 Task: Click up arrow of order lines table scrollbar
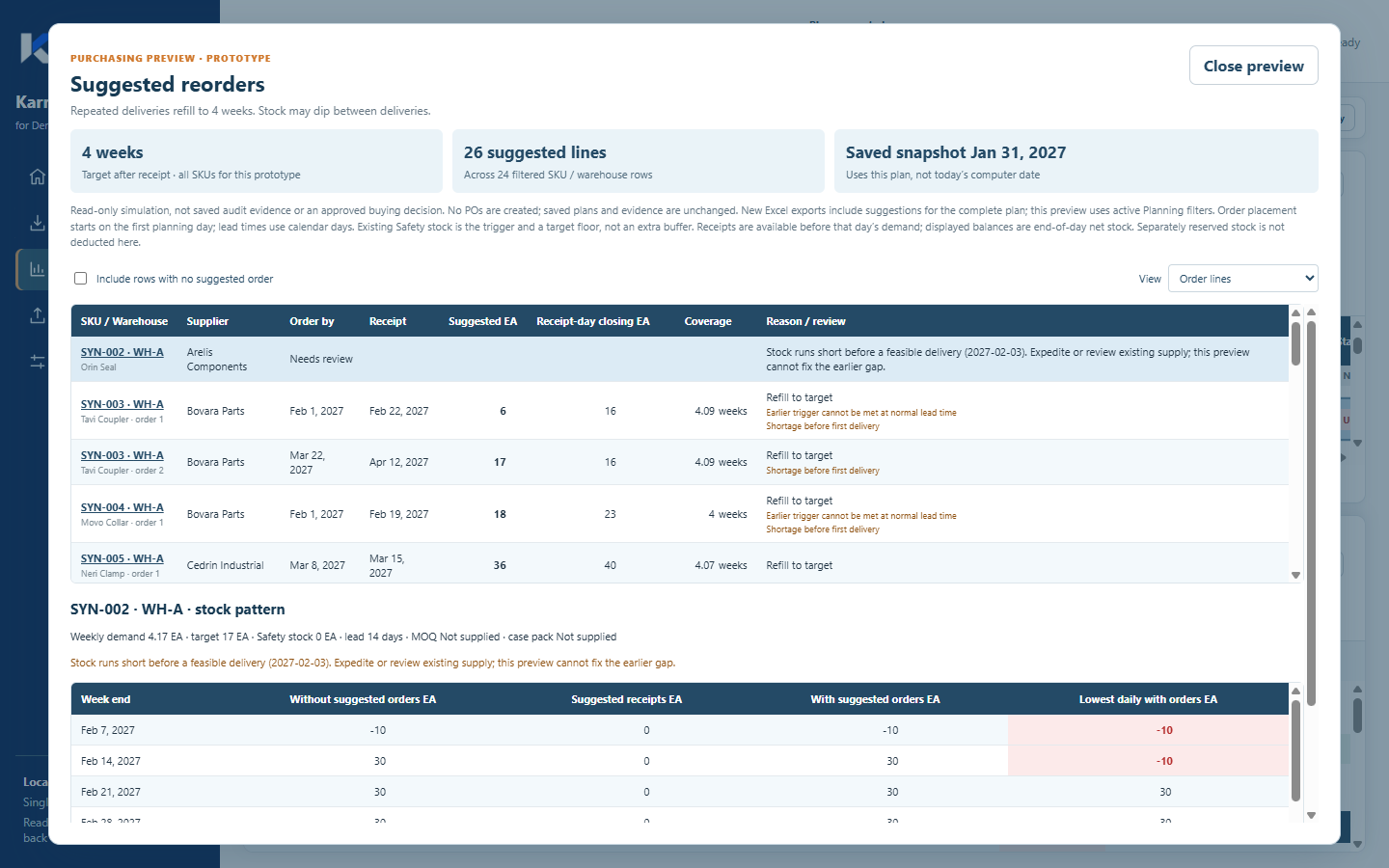click(1295, 312)
